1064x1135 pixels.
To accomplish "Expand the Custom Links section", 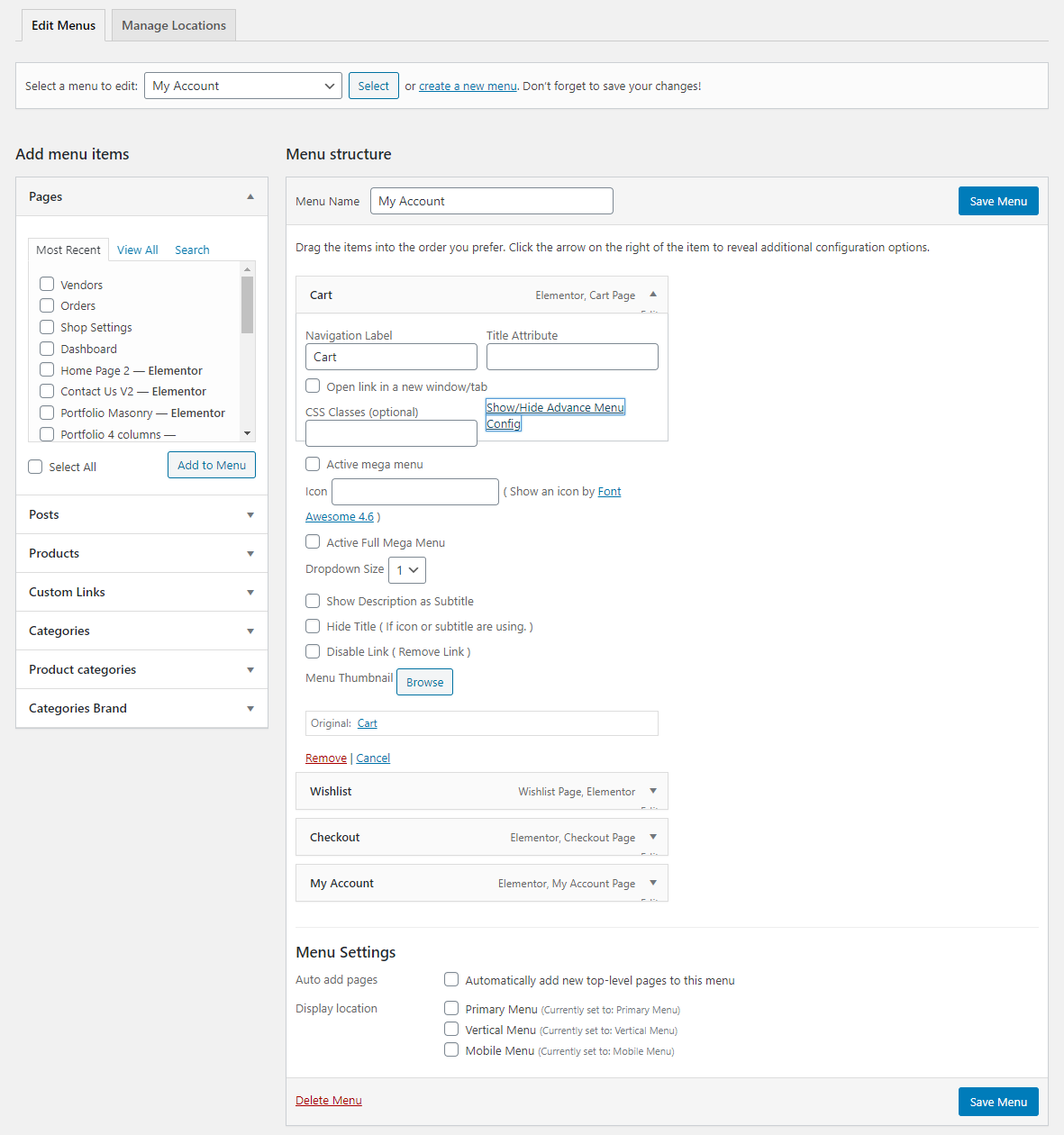I will (x=141, y=592).
